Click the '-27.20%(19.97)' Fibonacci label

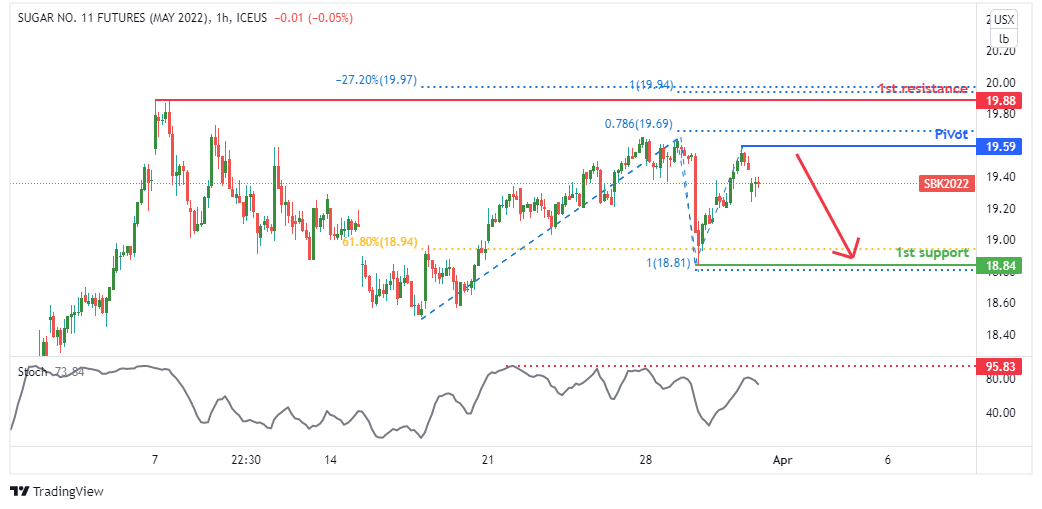click(376, 80)
